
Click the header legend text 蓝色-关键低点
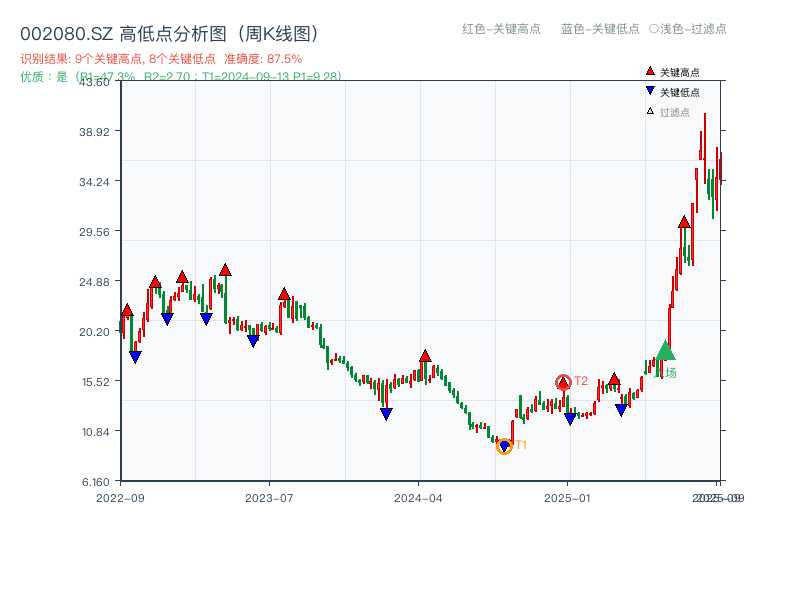600,29
